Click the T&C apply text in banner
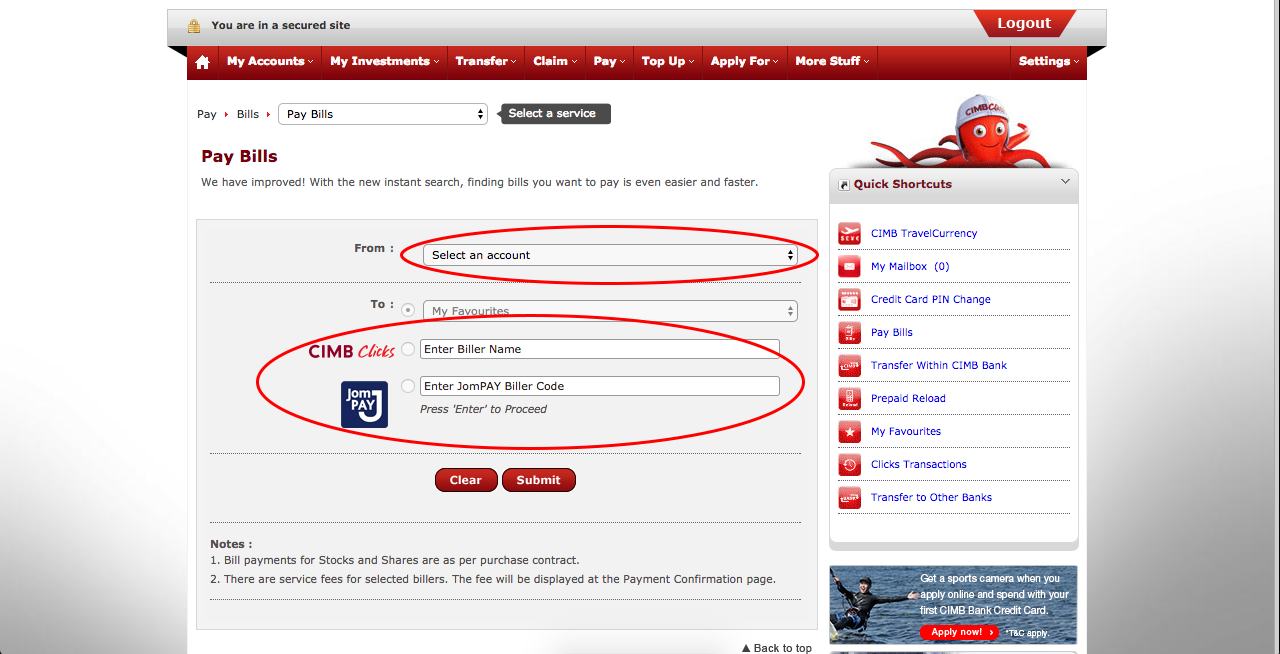The image size is (1280, 654). (1027, 633)
